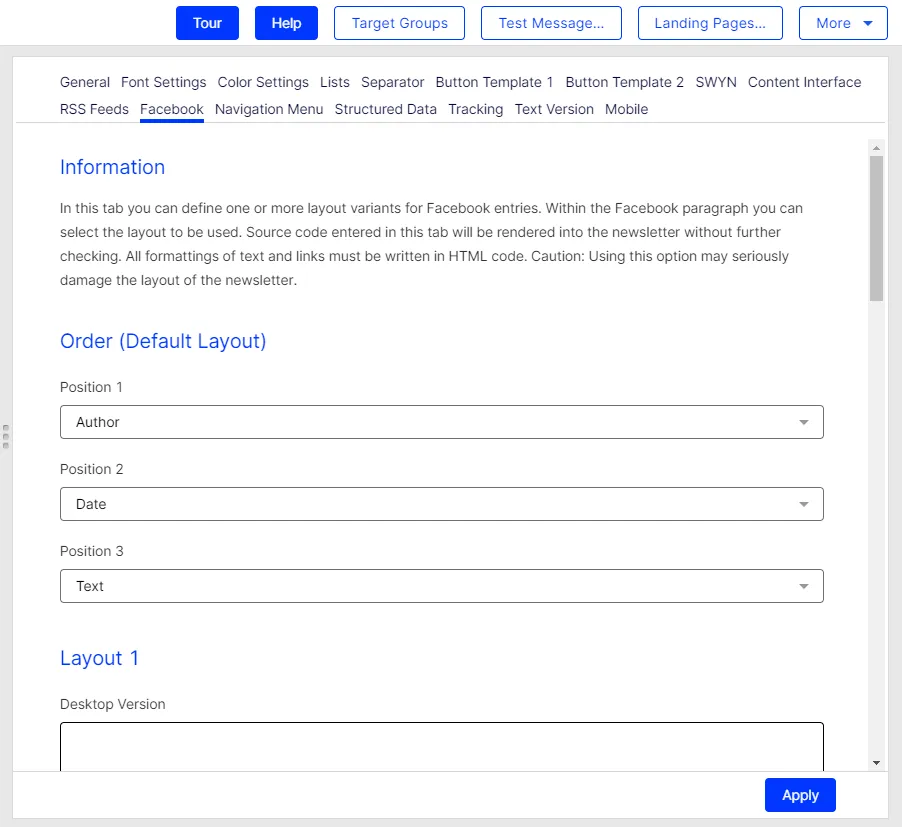Screen dimensions: 902x827
Task: Click the Desktop Version text area
Action: (x=442, y=746)
